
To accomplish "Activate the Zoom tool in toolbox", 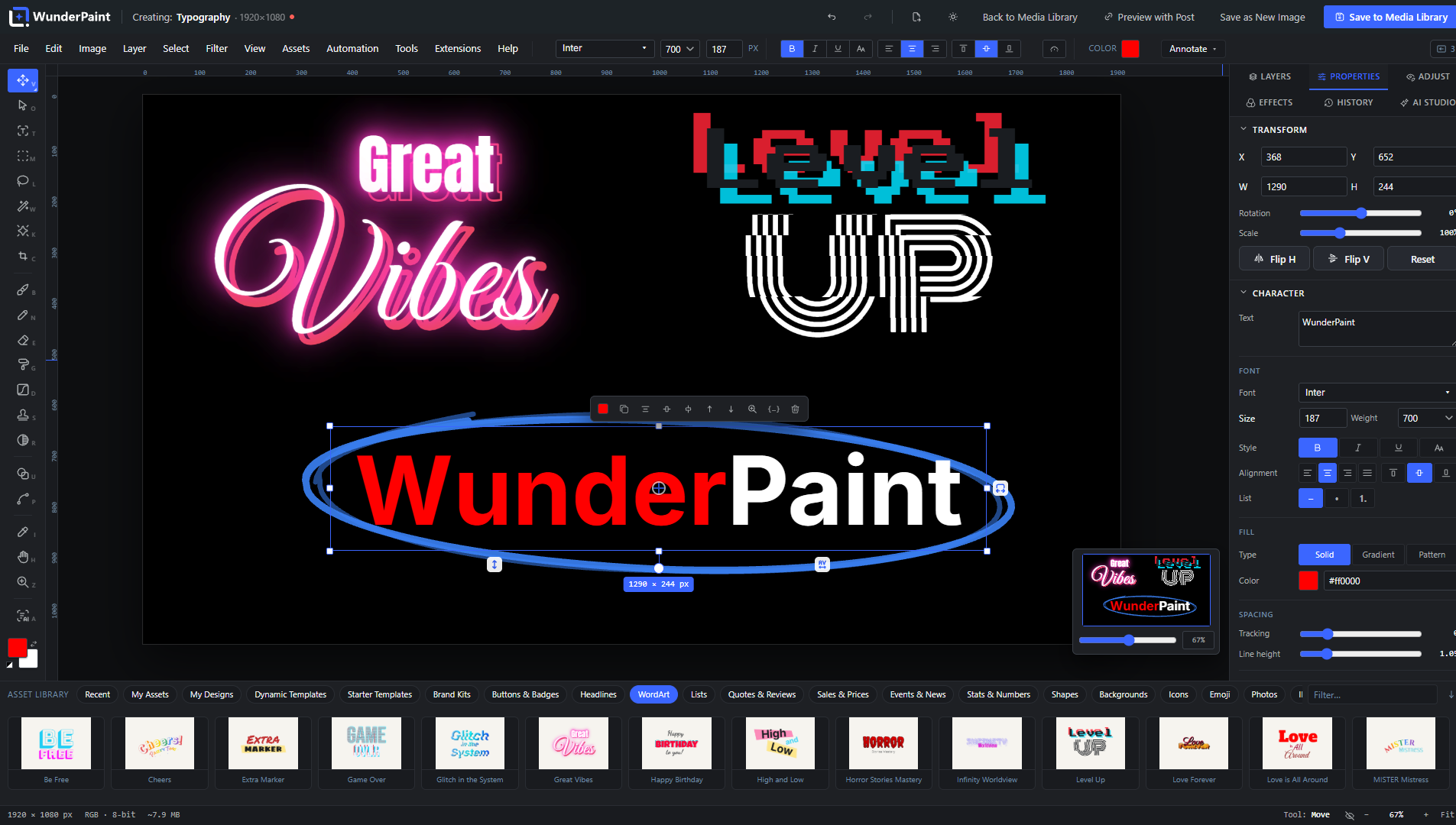I will coord(23,582).
